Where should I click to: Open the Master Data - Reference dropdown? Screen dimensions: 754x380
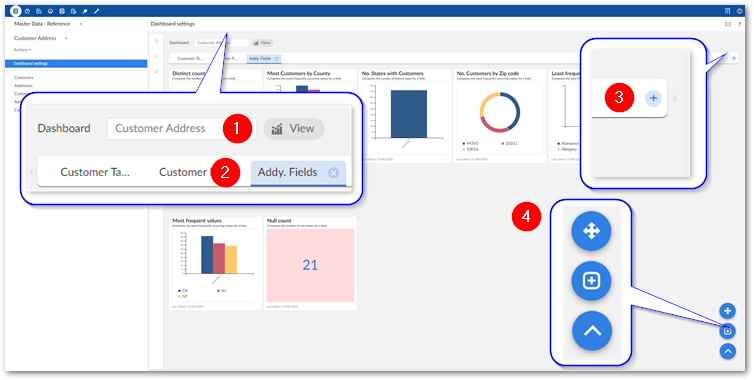coord(80,24)
